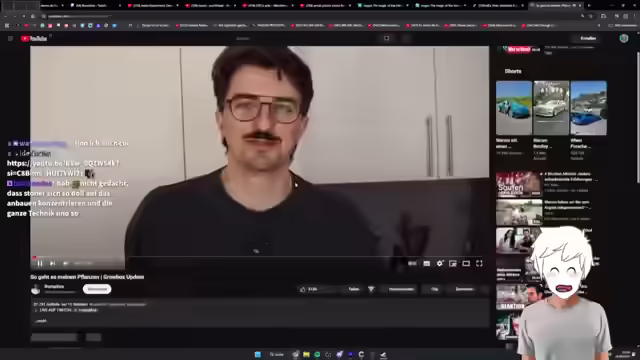Viewport: 640px width, 360px height.
Task: Enter fullscreen on the video
Action: click(x=479, y=264)
